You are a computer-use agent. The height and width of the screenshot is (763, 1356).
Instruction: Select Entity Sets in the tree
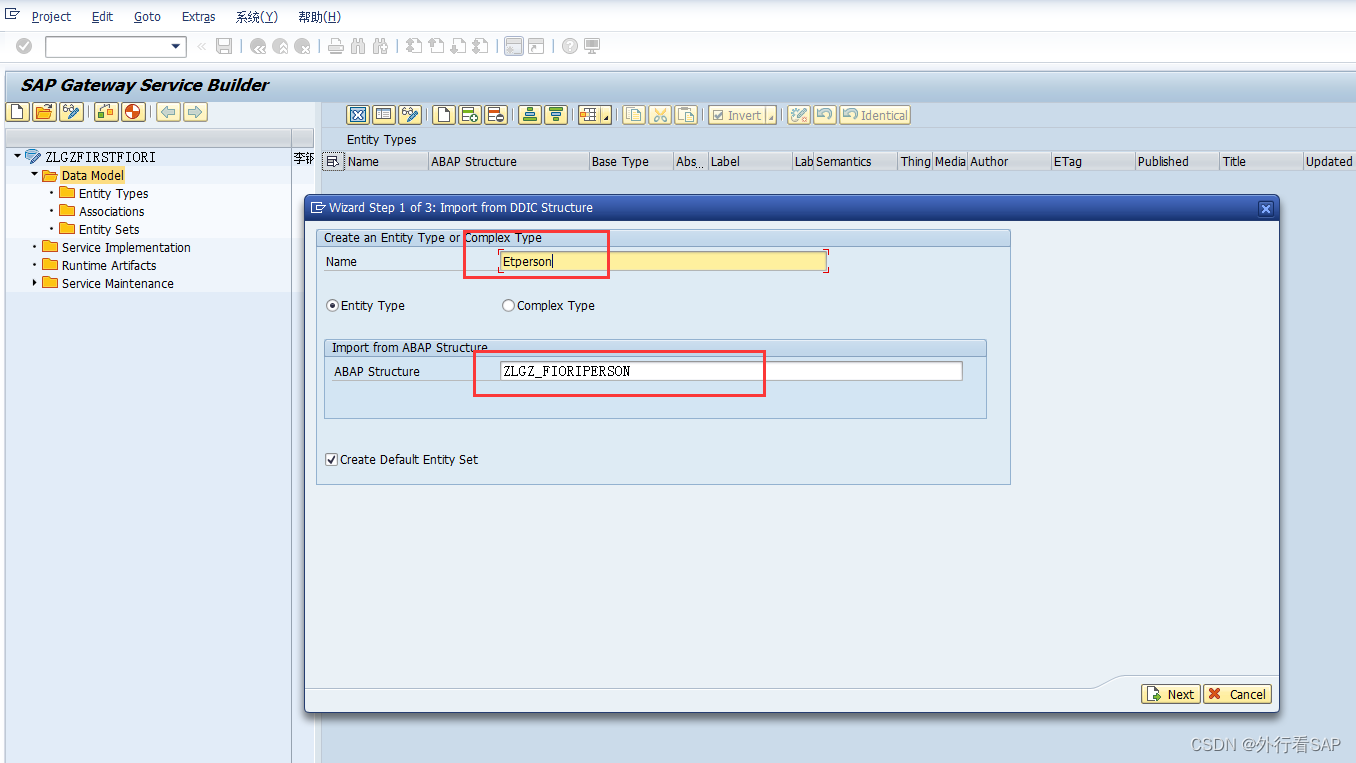click(109, 229)
